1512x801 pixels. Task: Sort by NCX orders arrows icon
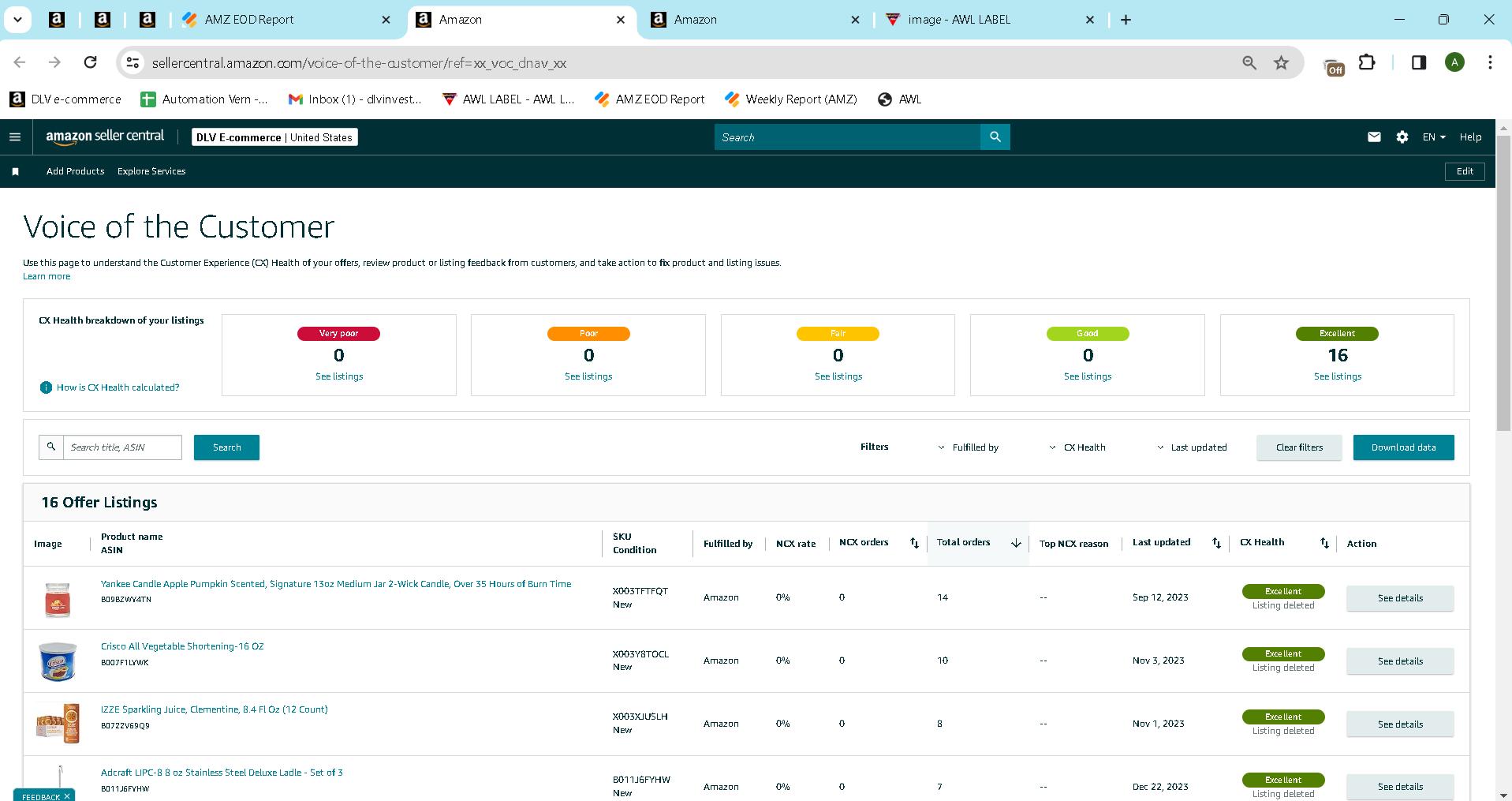point(914,543)
